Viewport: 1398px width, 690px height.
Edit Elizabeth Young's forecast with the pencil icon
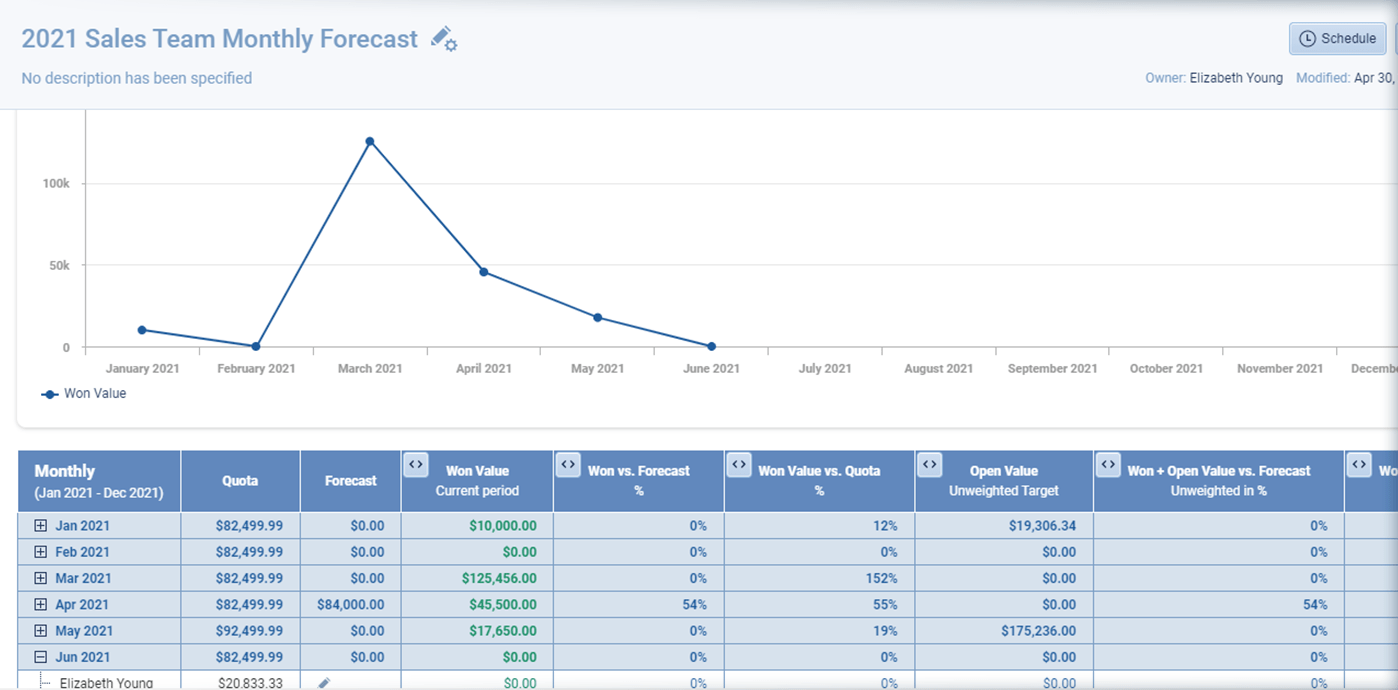point(322,684)
